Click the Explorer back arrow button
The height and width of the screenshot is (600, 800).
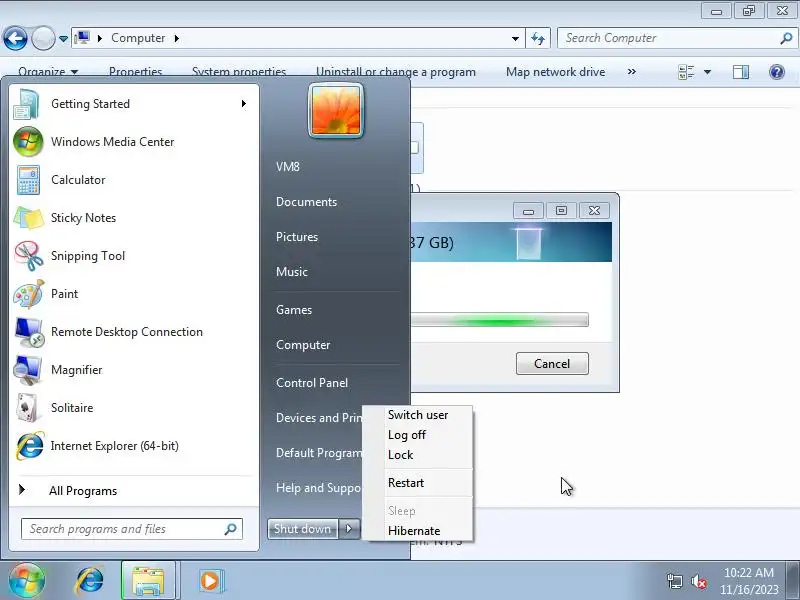(15, 38)
